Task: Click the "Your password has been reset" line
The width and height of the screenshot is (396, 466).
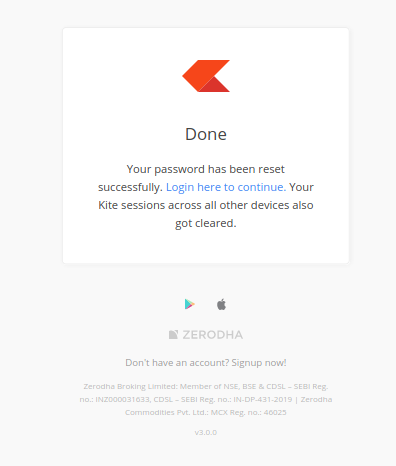Action: tap(206, 169)
